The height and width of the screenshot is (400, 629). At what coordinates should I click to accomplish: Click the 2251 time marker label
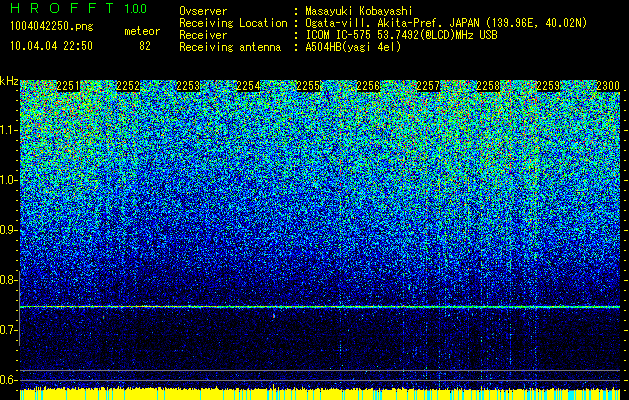click(68, 86)
